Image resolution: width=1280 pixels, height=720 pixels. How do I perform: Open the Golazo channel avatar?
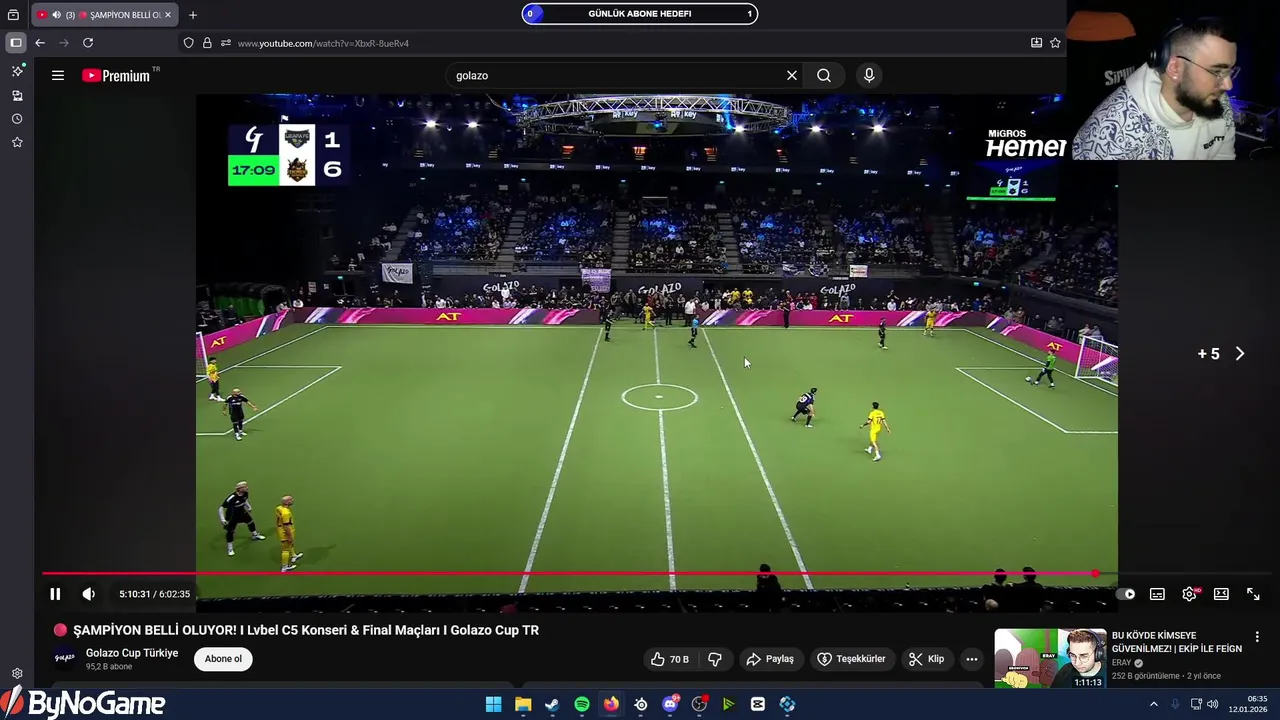(64, 658)
